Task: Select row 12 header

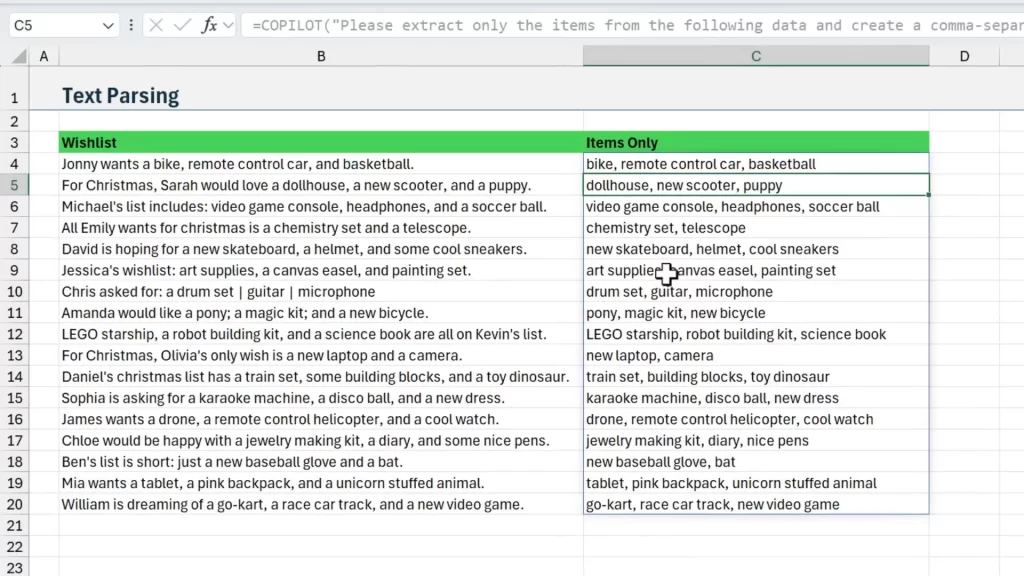Action: pos(14,334)
